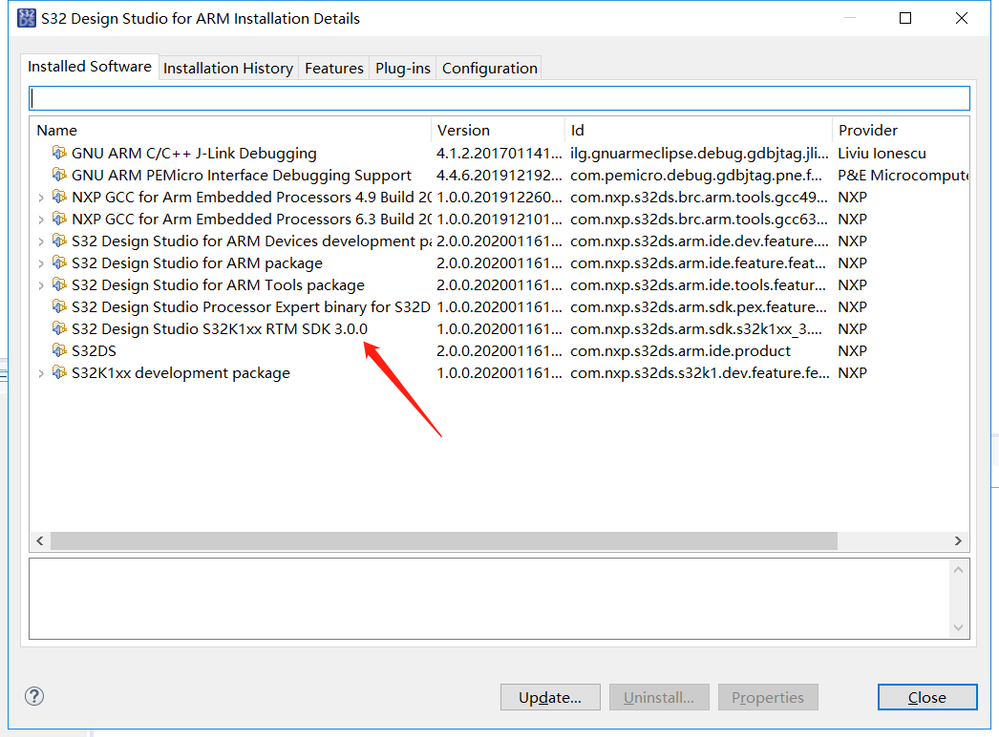The image size is (999, 737).
Task: Click Id com.pemicro.debug.gdbjtag.pne.f... cell
Action: point(696,175)
